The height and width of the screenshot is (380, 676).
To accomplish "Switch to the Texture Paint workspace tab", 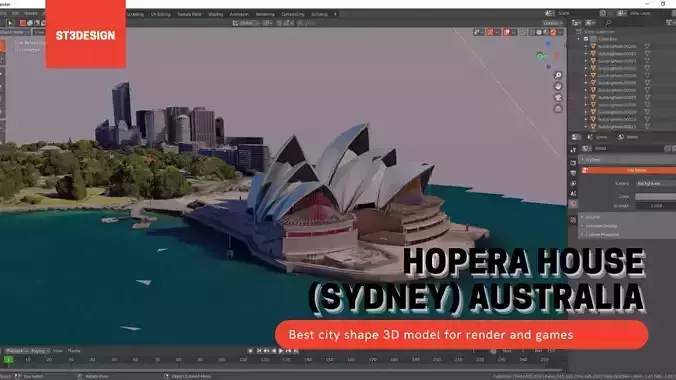I will (189, 14).
